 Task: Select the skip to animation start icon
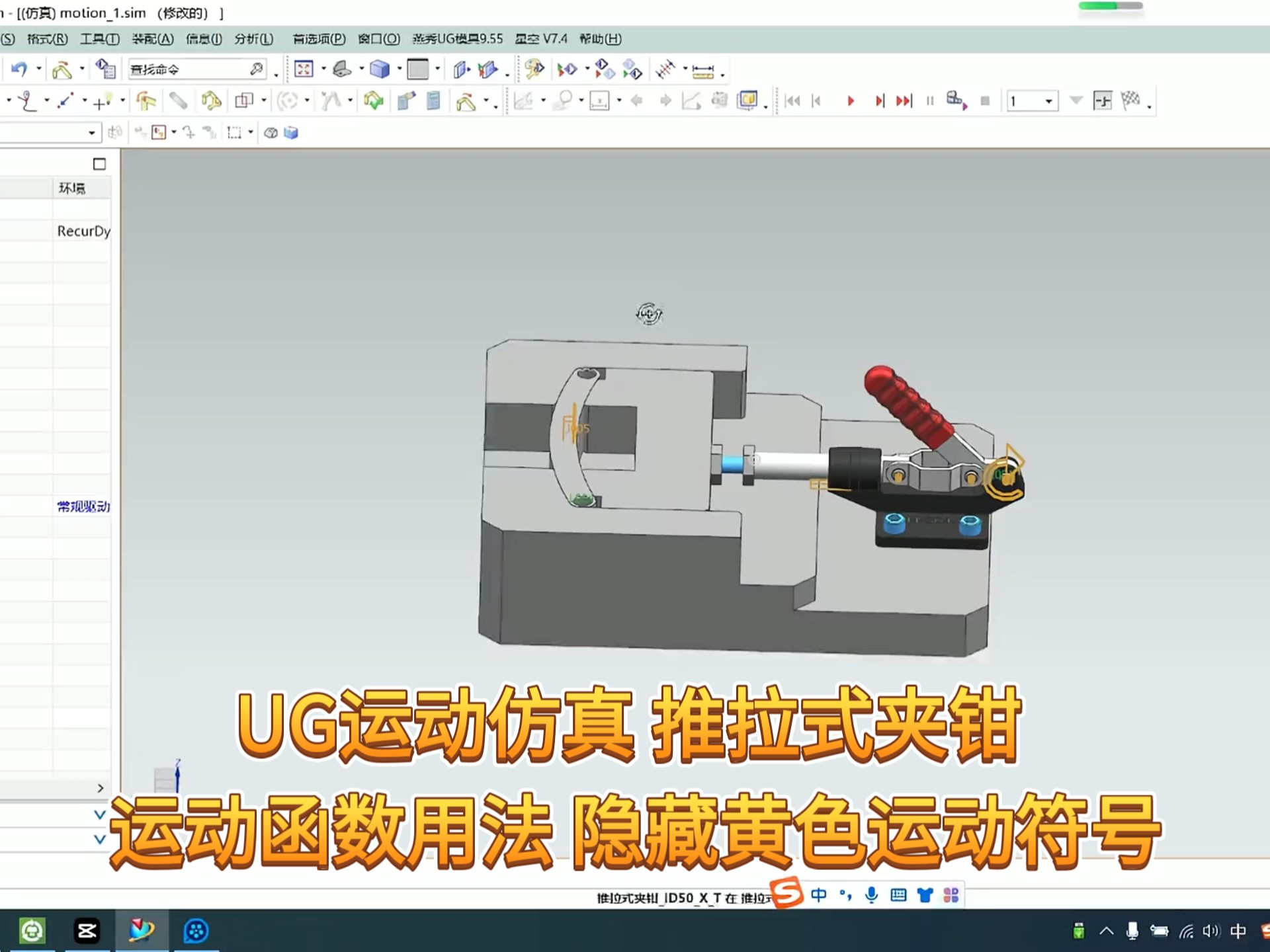tap(792, 101)
